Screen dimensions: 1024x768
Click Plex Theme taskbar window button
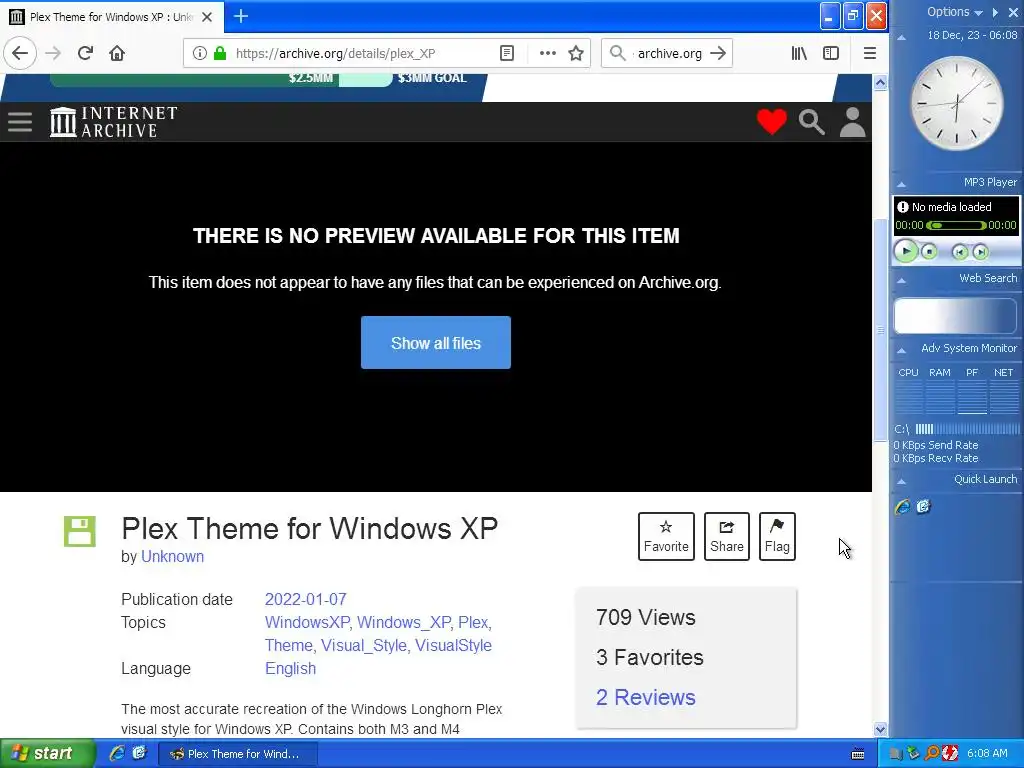(238, 754)
